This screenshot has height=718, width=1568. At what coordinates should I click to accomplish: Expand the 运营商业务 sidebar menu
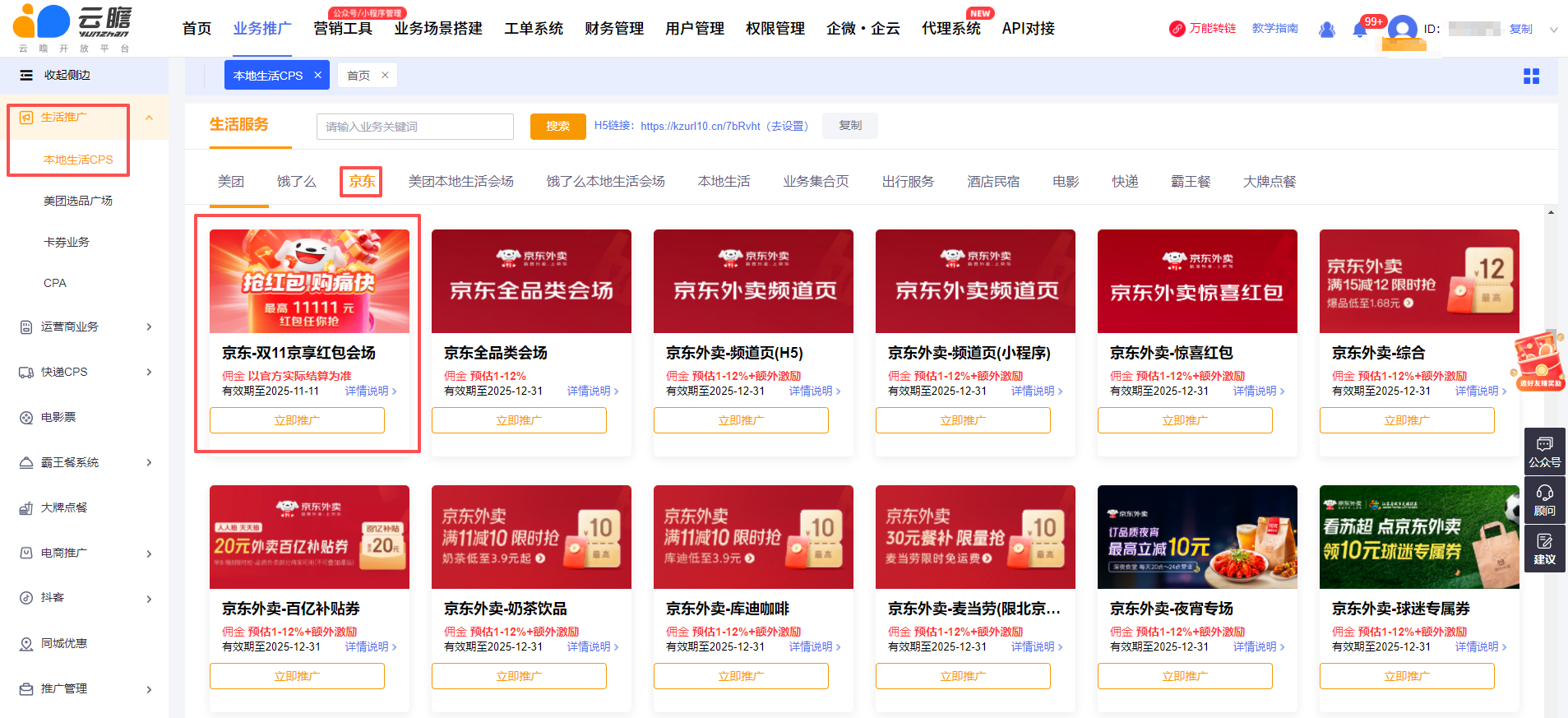point(149,327)
